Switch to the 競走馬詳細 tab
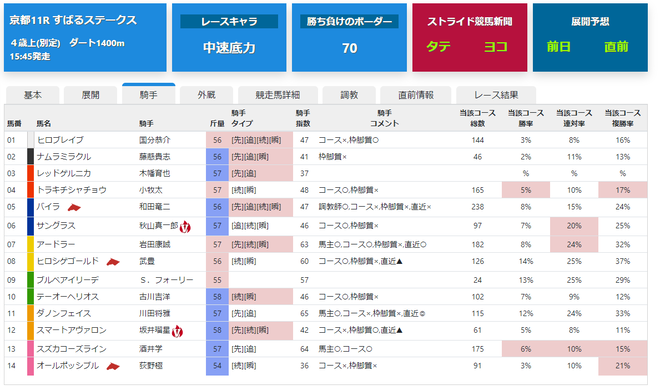 click(278, 95)
